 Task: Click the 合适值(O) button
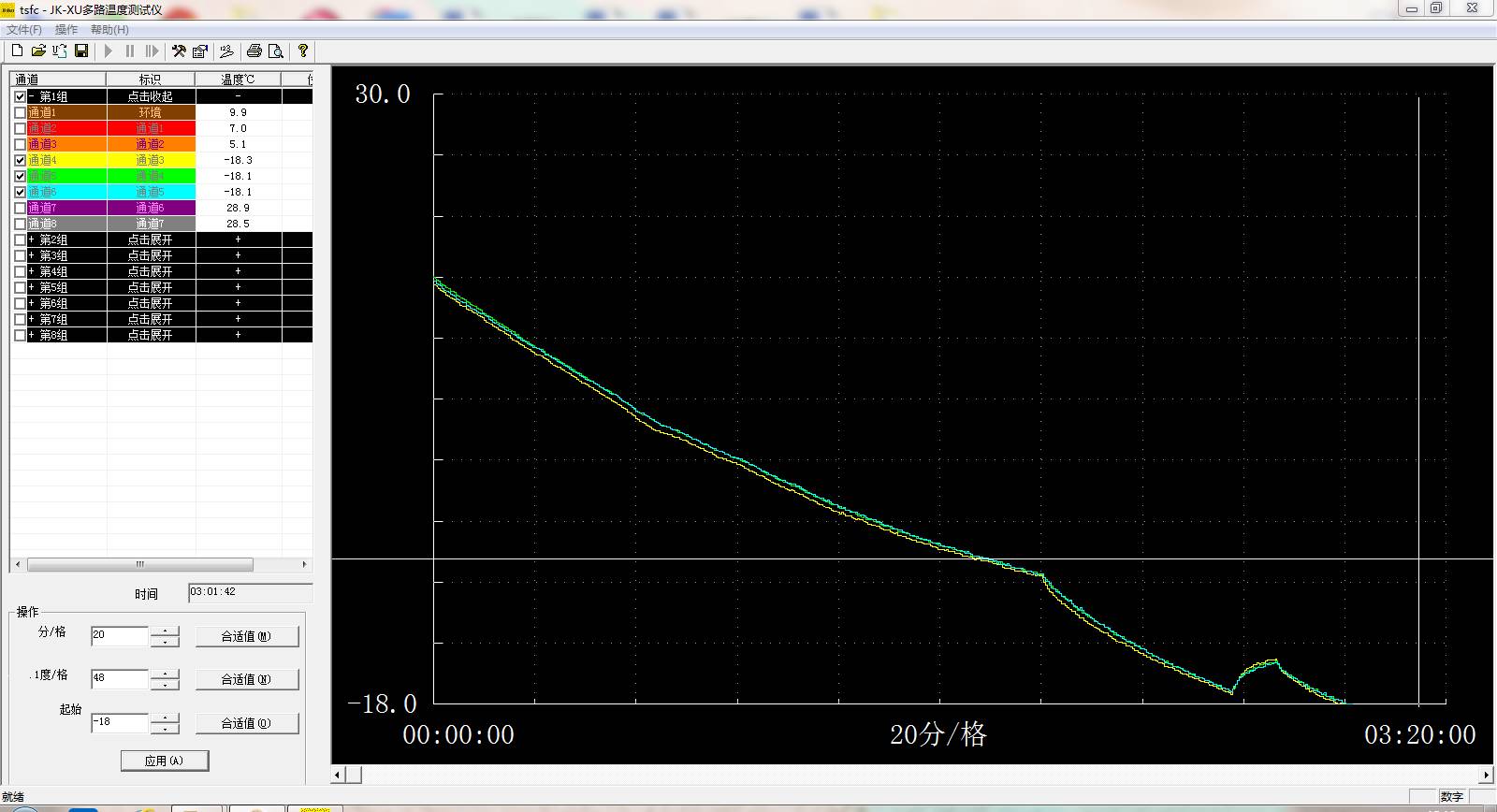(x=247, y=723)
